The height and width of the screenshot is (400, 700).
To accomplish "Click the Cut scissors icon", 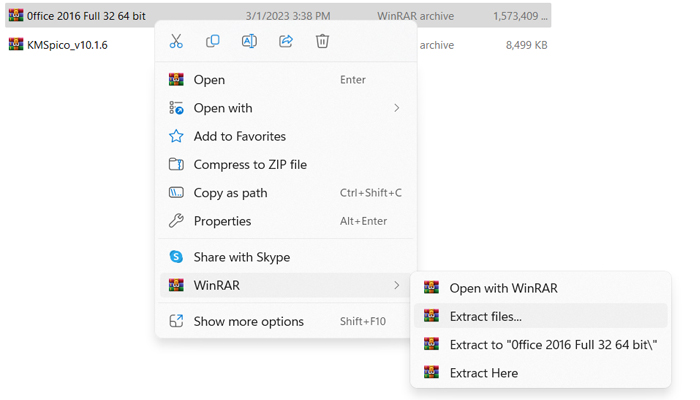I will [176, 41].
